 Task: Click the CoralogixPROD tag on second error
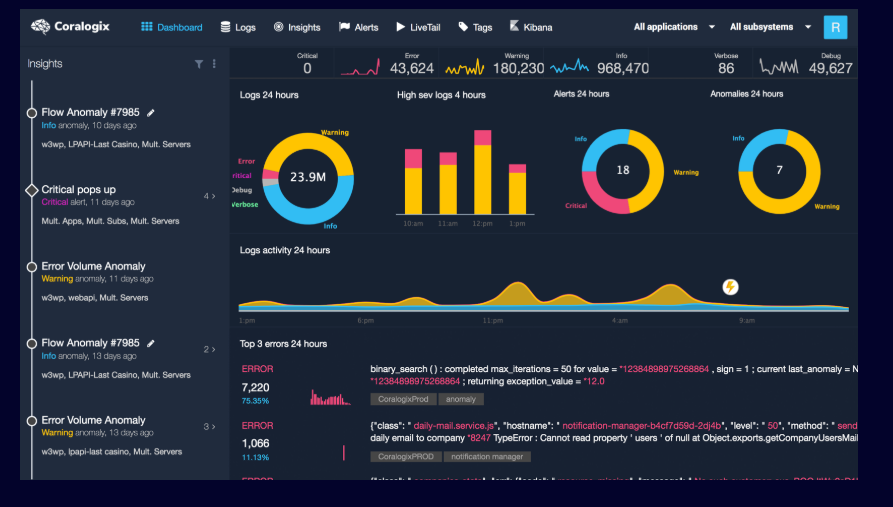pyautogui.click(x=406, y=457)
